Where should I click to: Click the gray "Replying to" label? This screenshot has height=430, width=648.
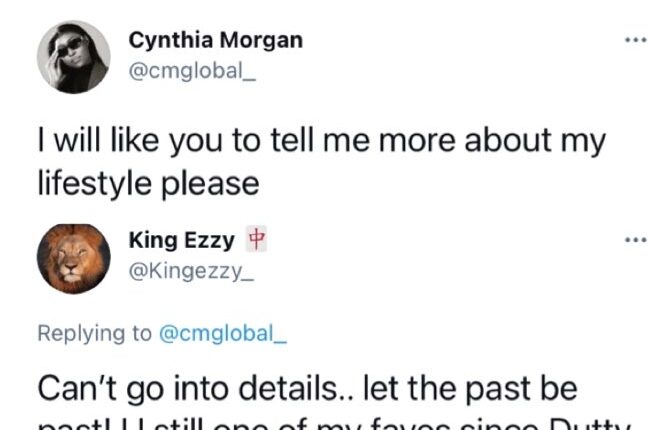[x=95, y=333]
